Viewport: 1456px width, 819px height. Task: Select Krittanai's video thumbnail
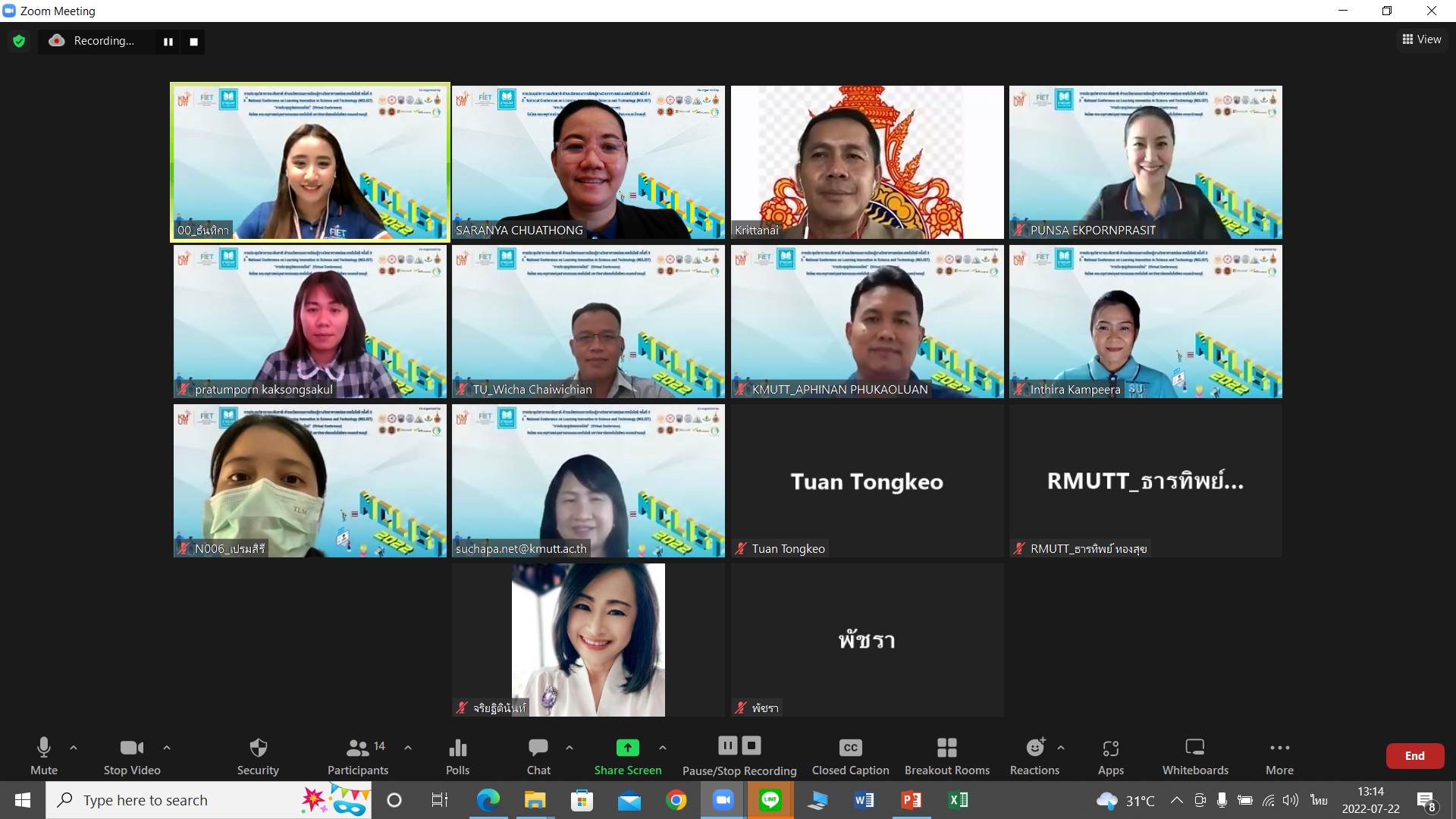tap(867, 162)
